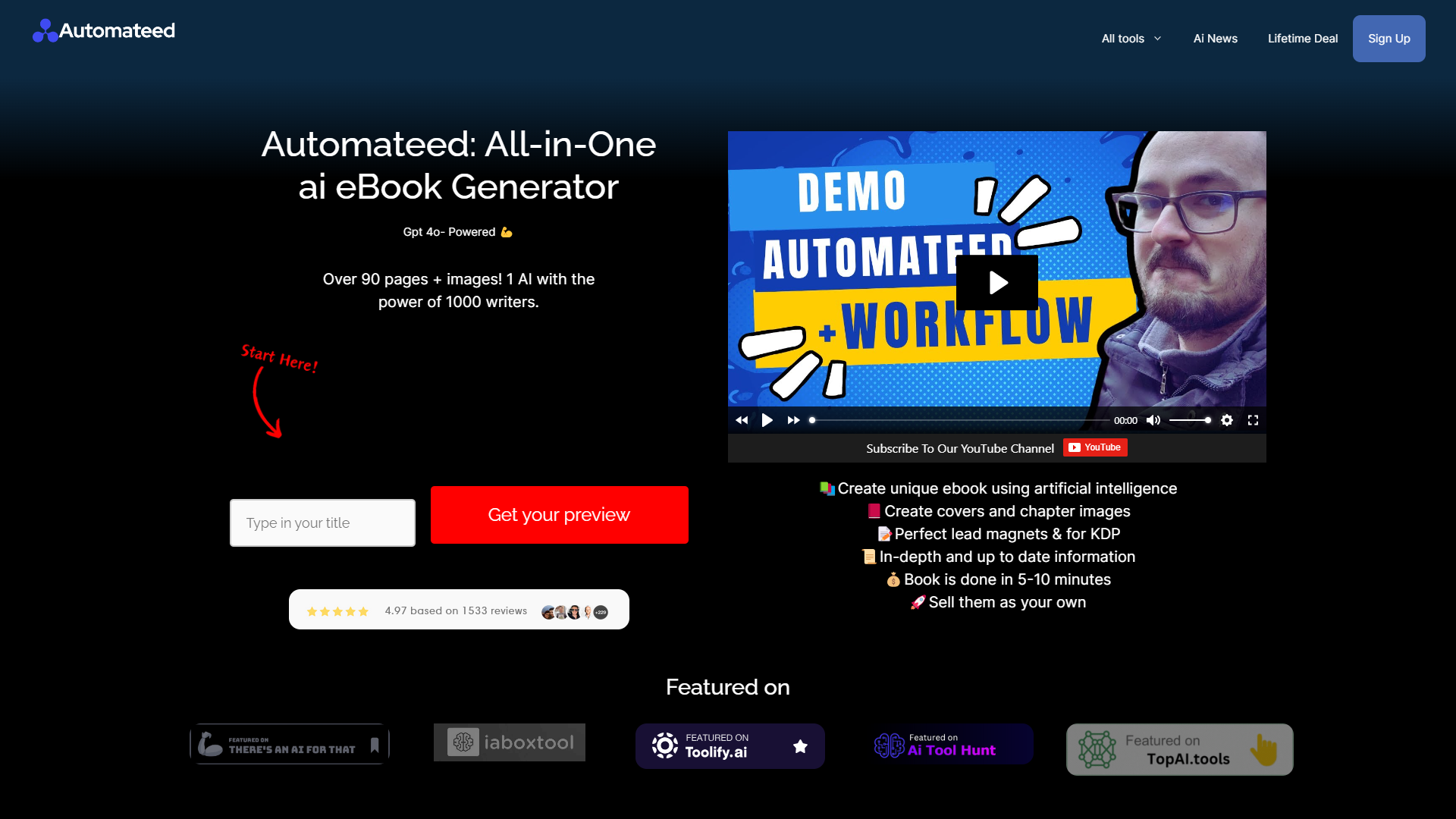The width and height of the screenshot is (1456, 819).
Task: Click Get your preview button
Action: click(x=559, y=515)
